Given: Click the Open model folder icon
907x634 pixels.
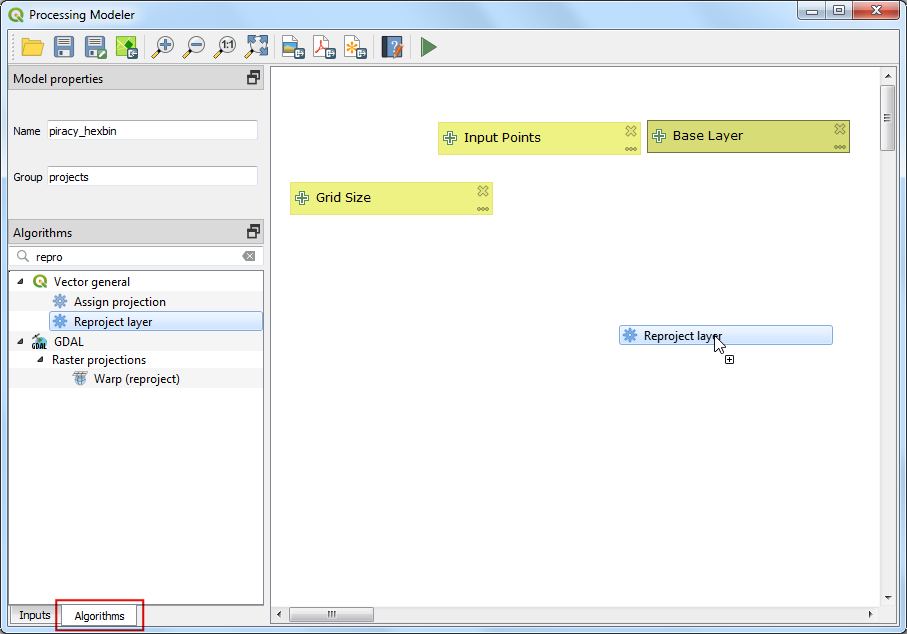Looking at the screenshot, I should coord(32,46).
